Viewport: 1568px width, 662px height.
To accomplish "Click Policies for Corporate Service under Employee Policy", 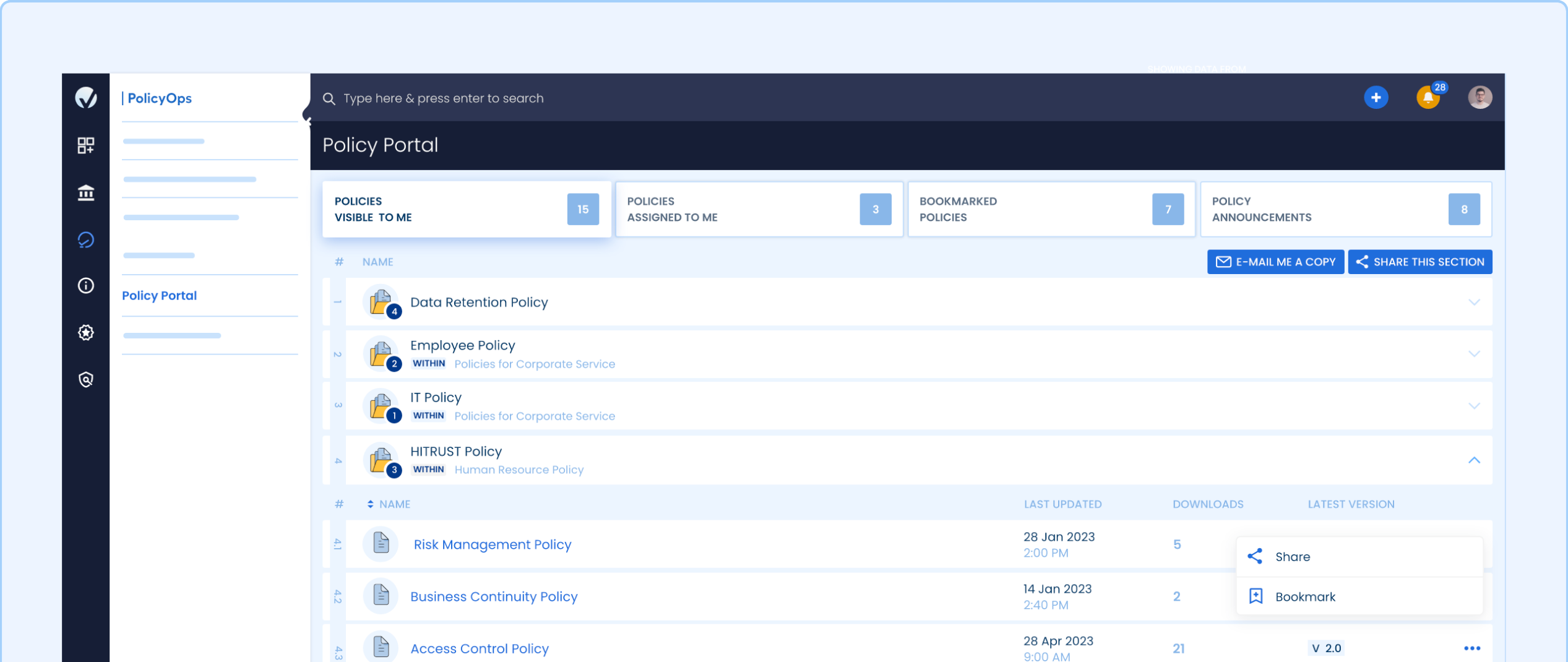I will (535, 364).
